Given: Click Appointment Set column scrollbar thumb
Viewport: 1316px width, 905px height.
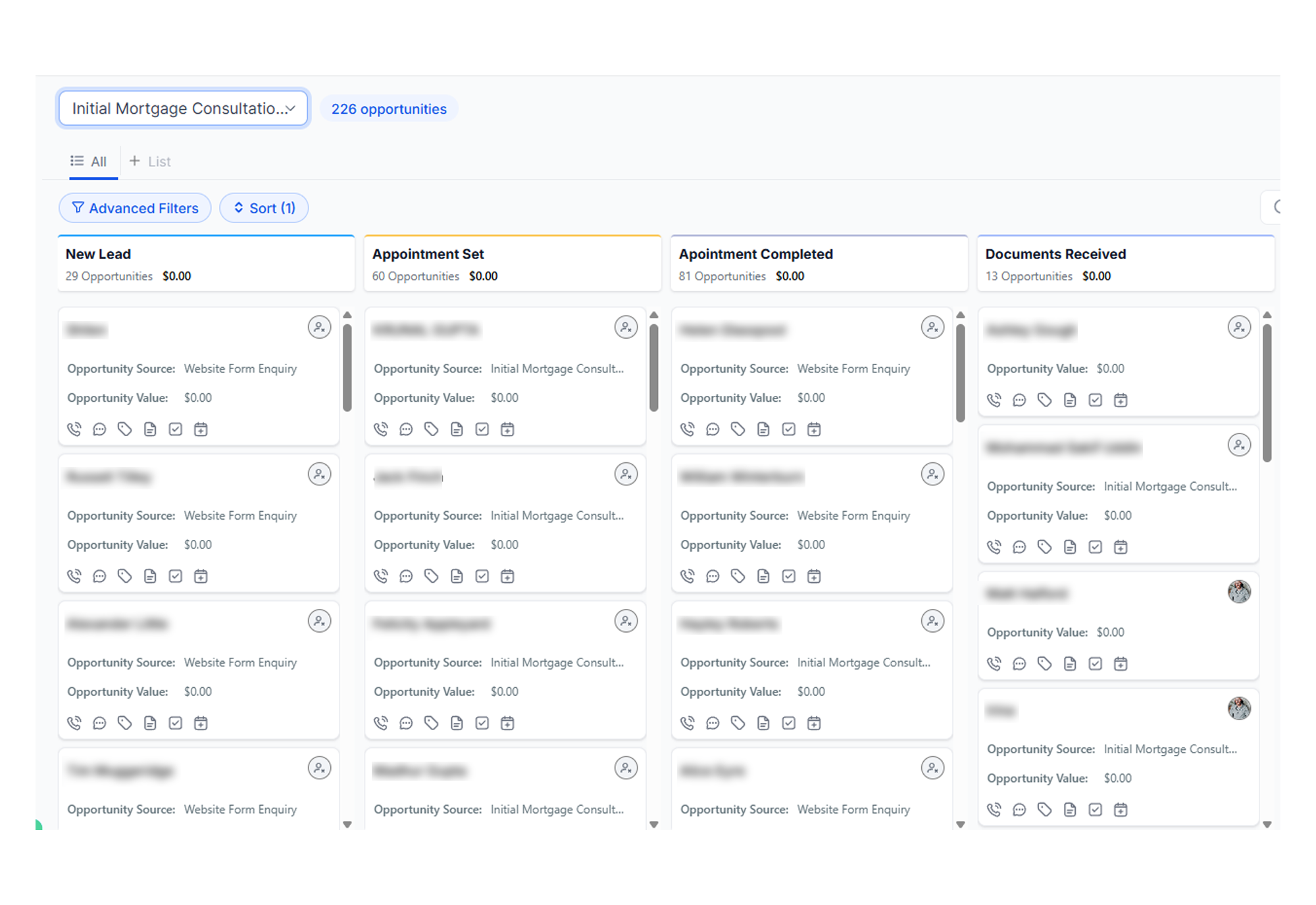Looking at the screenshot, I should tap(653, 367).
